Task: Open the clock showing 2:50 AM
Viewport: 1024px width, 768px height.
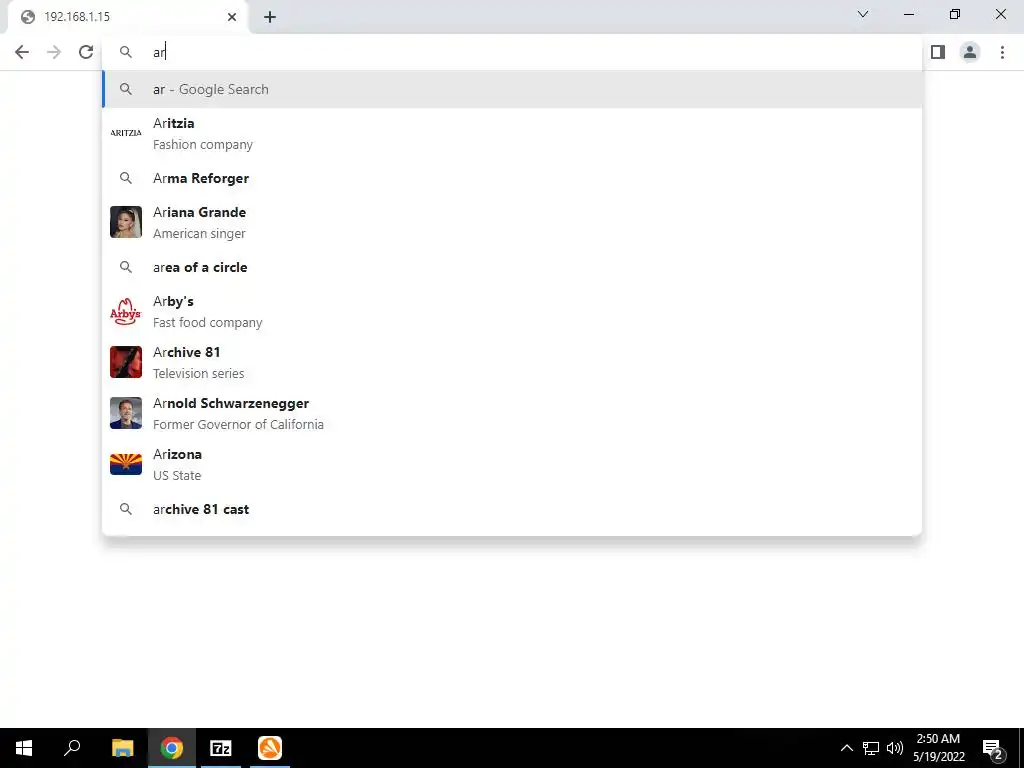Action: (x=938, y=748)
